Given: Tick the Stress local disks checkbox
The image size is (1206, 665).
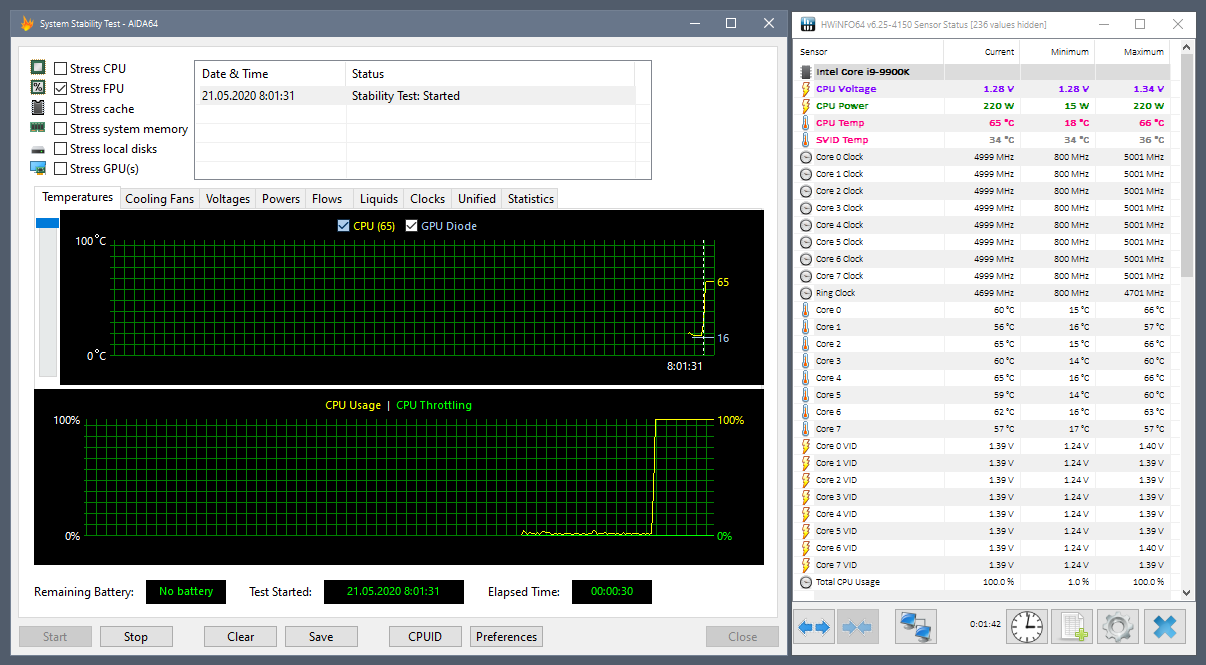Looking at the screenshot, I should (x=61, y=149).
